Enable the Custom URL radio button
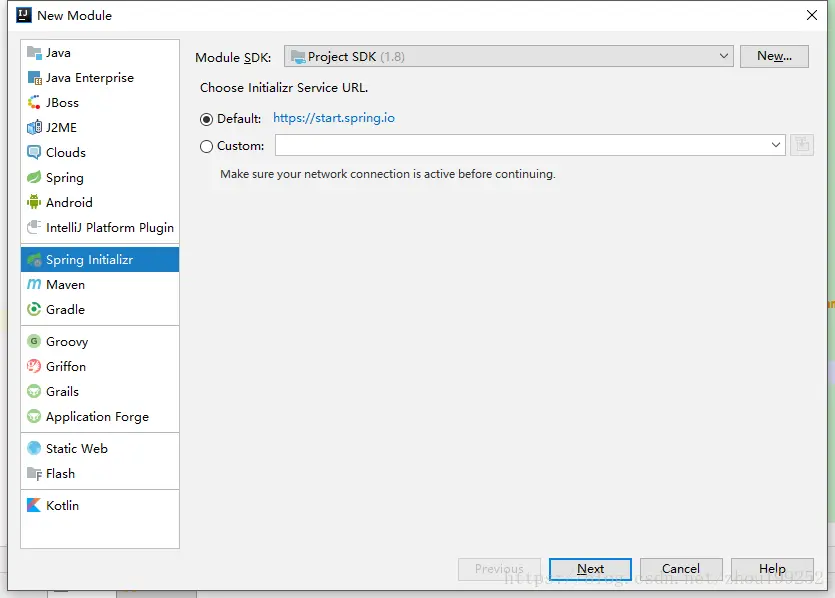This screenshot has height=598, width=835. point(207,146)
